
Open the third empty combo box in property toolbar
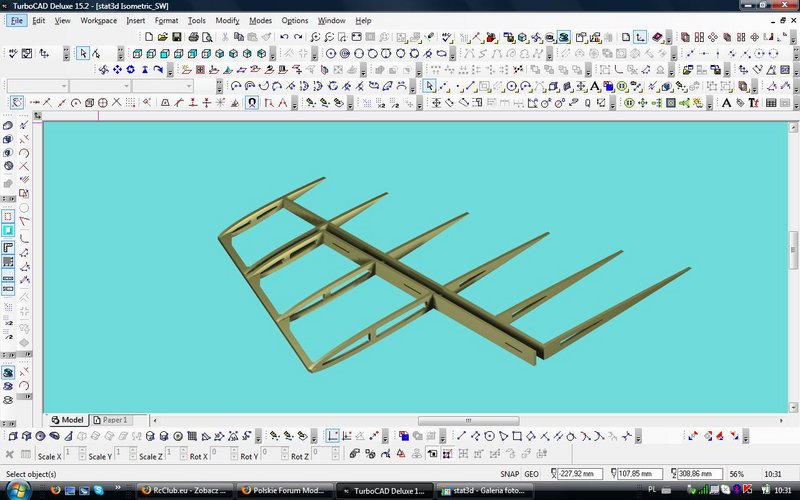[x=163, y=86]
